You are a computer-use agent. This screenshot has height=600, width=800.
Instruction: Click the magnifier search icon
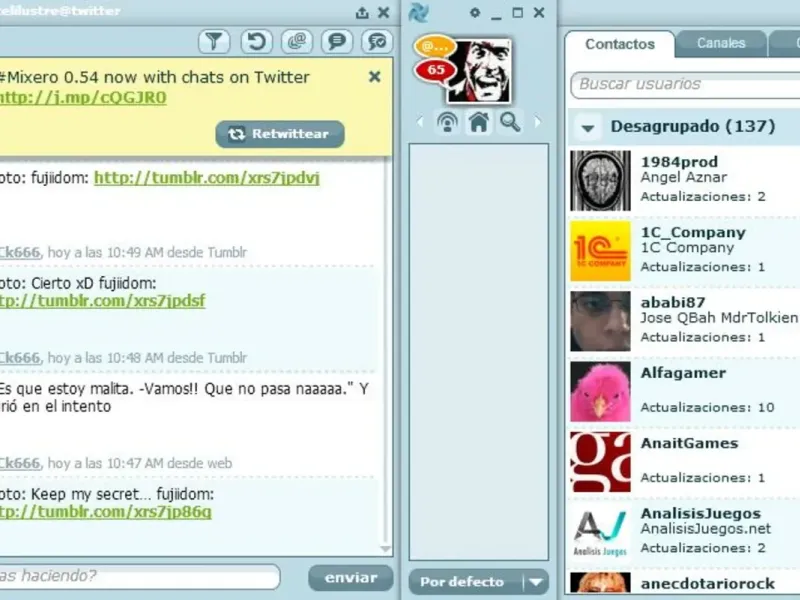click(510, 122)
